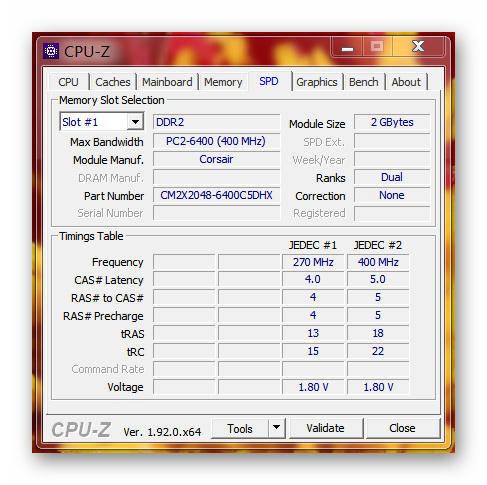487x485 pixels.
Task: Click the tRAS value 13
Action: pyautogui.click(x=313, y=333)
